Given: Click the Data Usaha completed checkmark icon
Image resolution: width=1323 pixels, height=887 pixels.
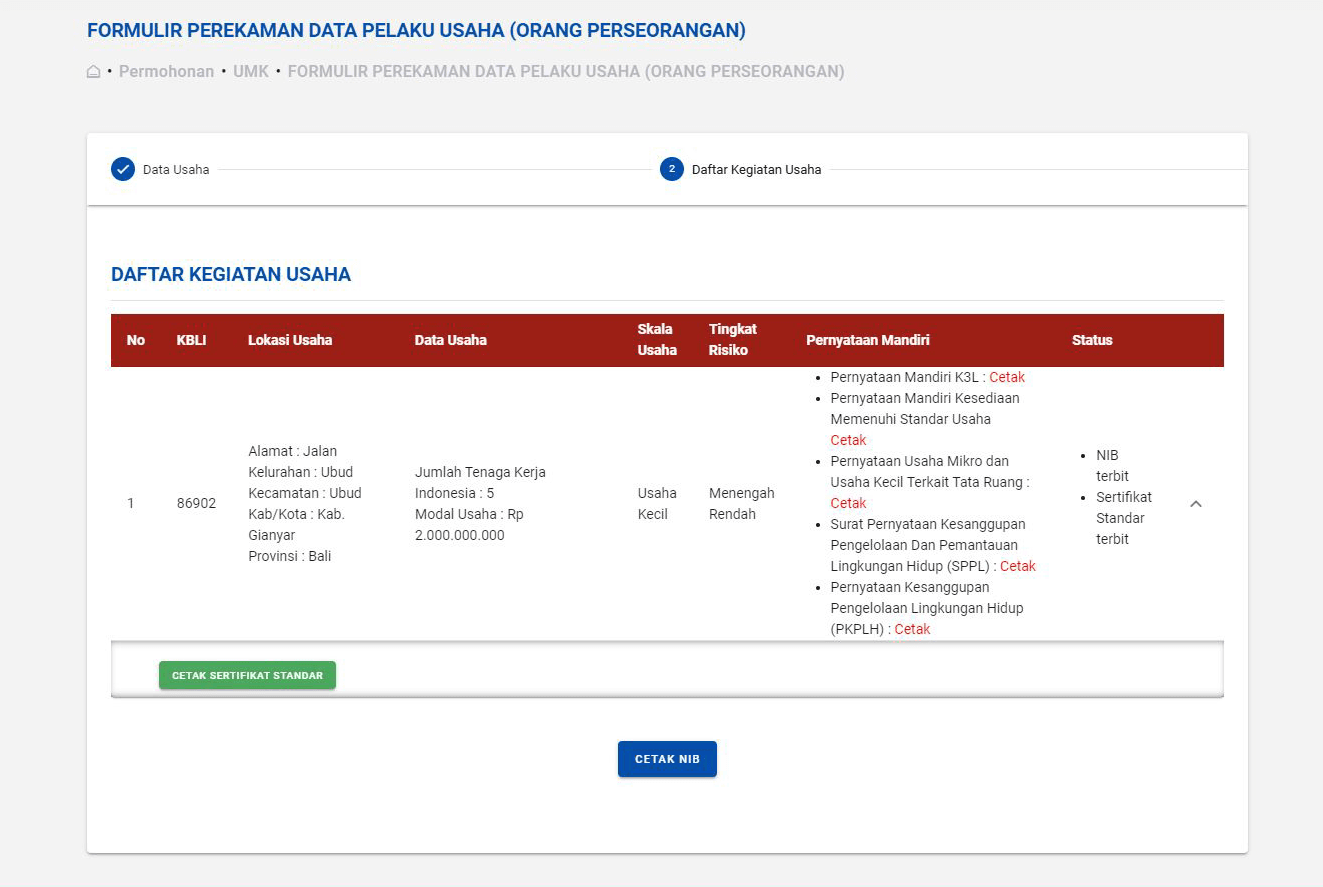Looking at the screenshot, I should [122, 169].
